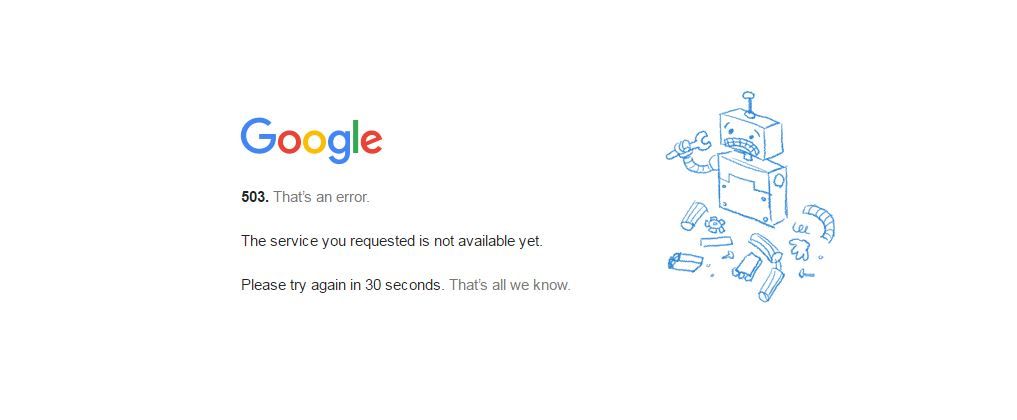
Task: Click the green letter l in logo
Action: tap(355, 136)
